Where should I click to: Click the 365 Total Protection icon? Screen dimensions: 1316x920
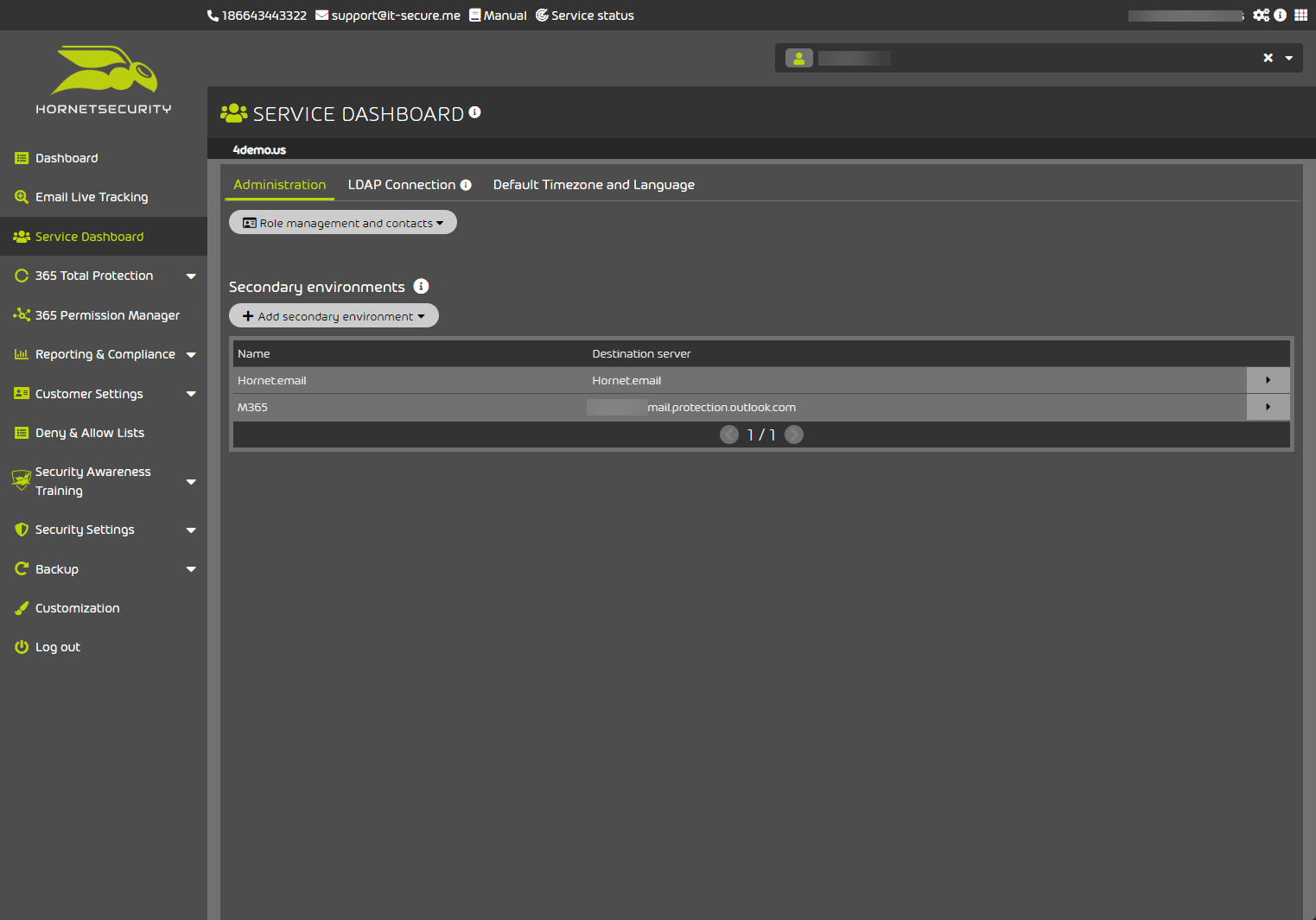[x=22, y=276]
